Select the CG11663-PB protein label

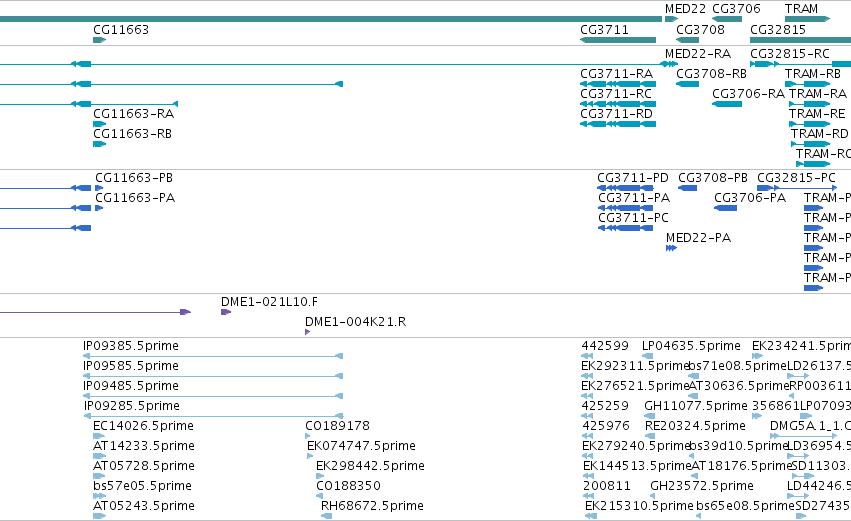coord(134,178)
